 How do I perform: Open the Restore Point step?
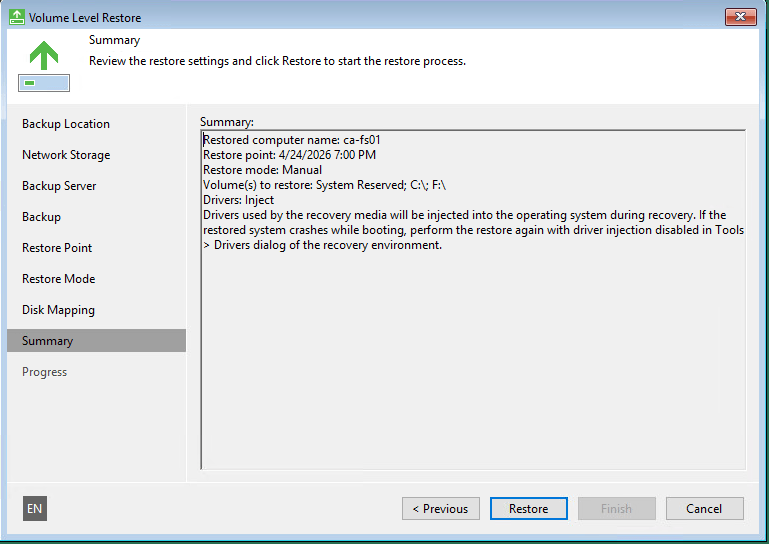pyautogui.click(x=57, y=248)
